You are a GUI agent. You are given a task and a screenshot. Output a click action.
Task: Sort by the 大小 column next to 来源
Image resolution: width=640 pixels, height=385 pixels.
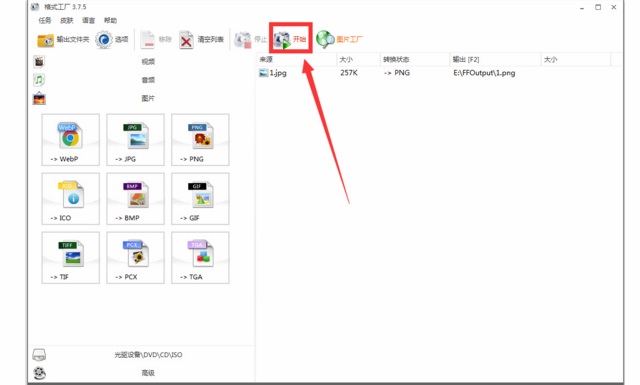pos(359,60)
